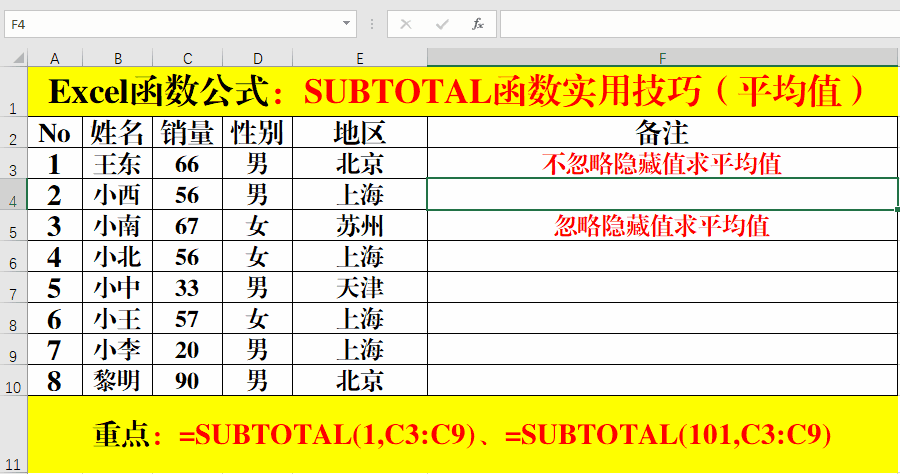
Task: Click name cell '王东'
Action: pyautogui.click(x=118, y=164)
